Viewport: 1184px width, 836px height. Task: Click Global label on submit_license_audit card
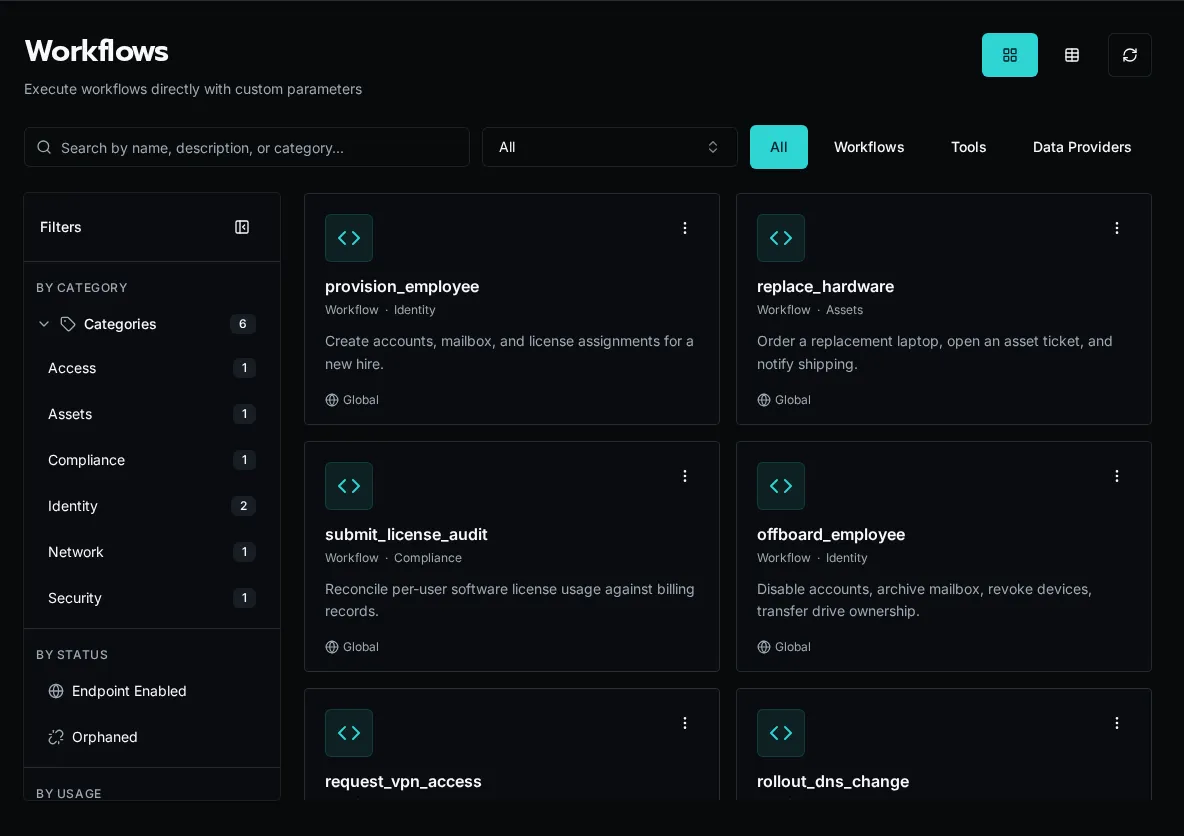(361, 647)
